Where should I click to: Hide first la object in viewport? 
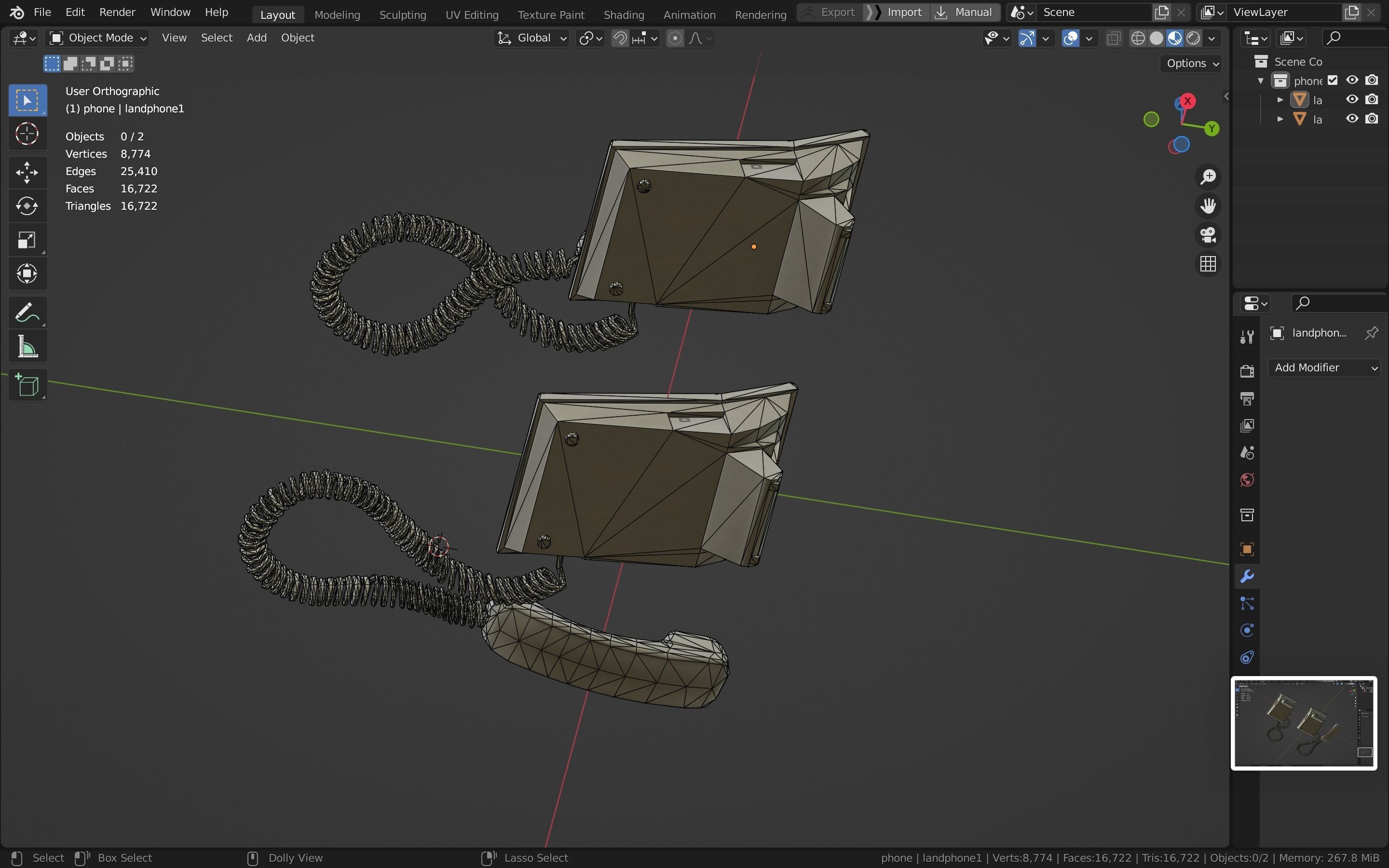coord(1352,99)
